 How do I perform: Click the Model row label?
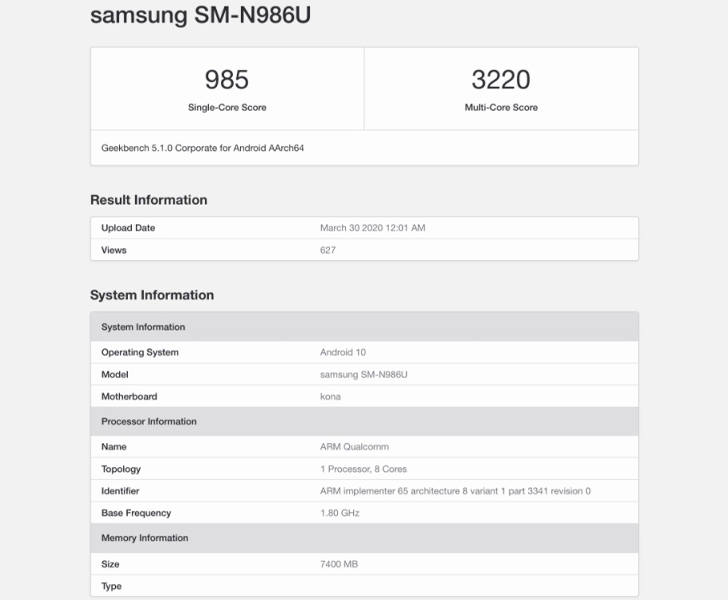(115, 374)
